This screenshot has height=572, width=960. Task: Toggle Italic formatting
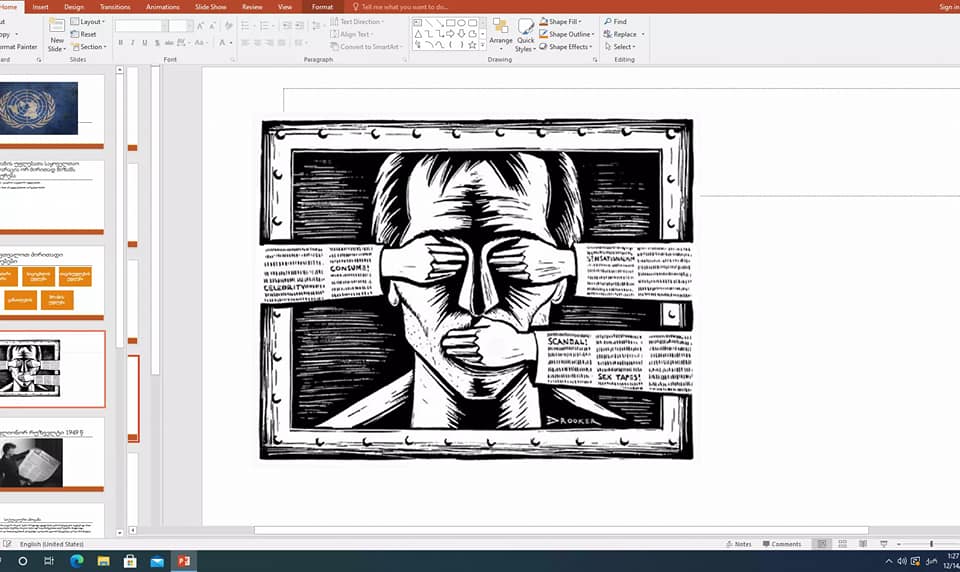[132, 43]
